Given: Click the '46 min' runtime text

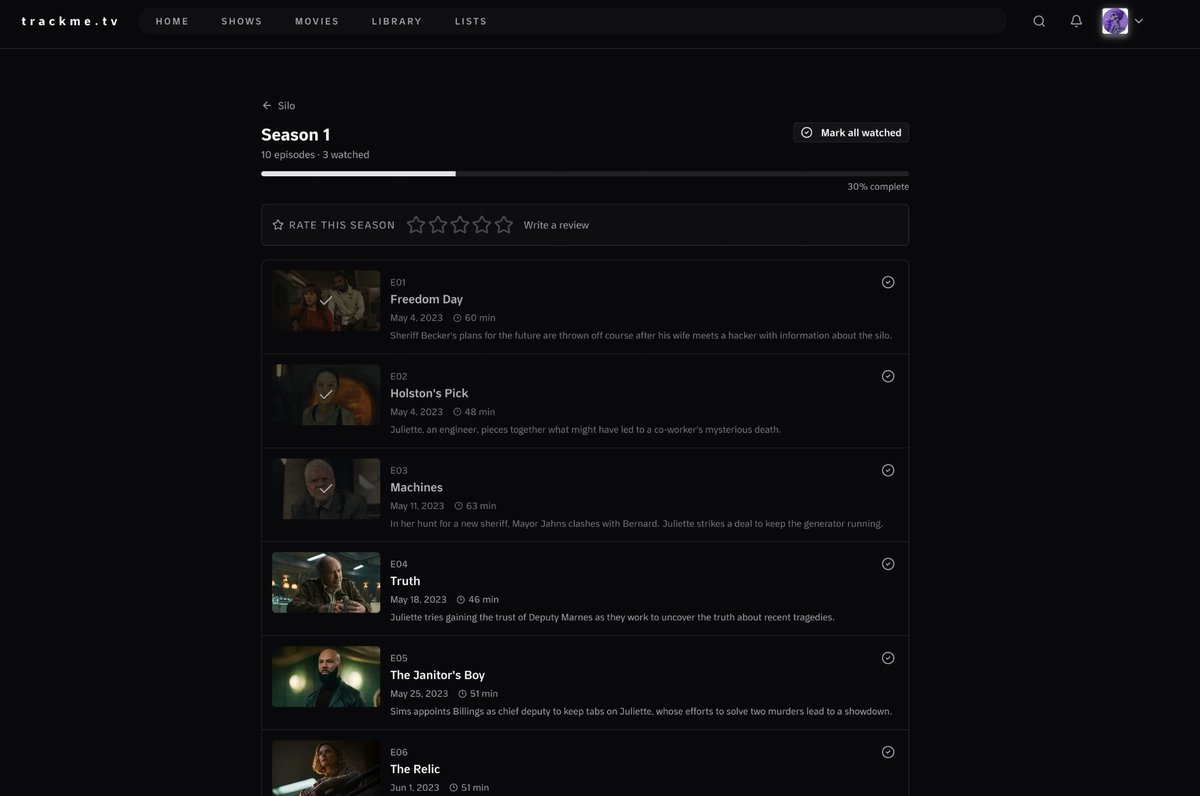Looking at the screenshot, I should point(484,600).
